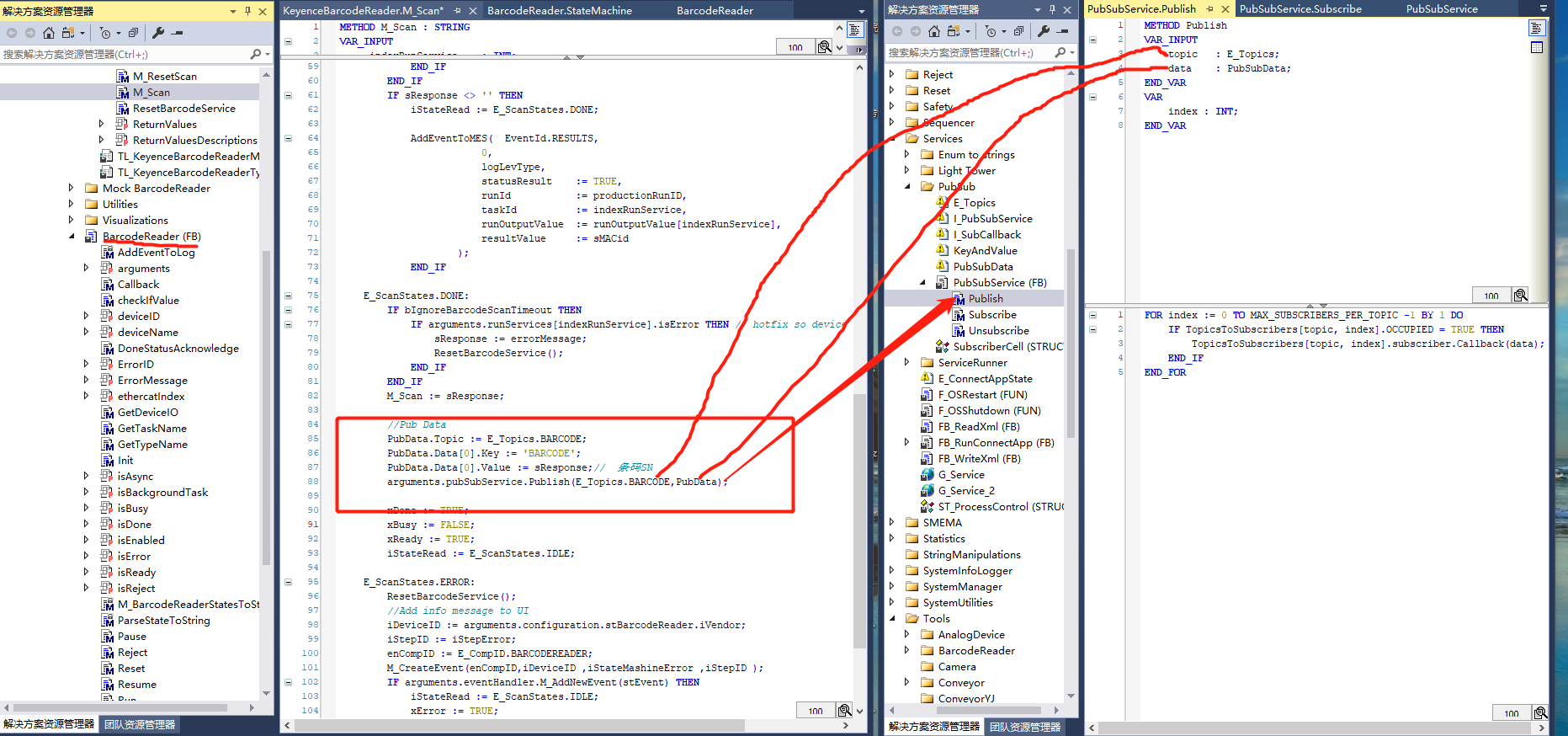This screenshot has width=1568, height=736.
Task: Open 团队资源管理器 tab in left panel
Action: [x=140, y=724]
